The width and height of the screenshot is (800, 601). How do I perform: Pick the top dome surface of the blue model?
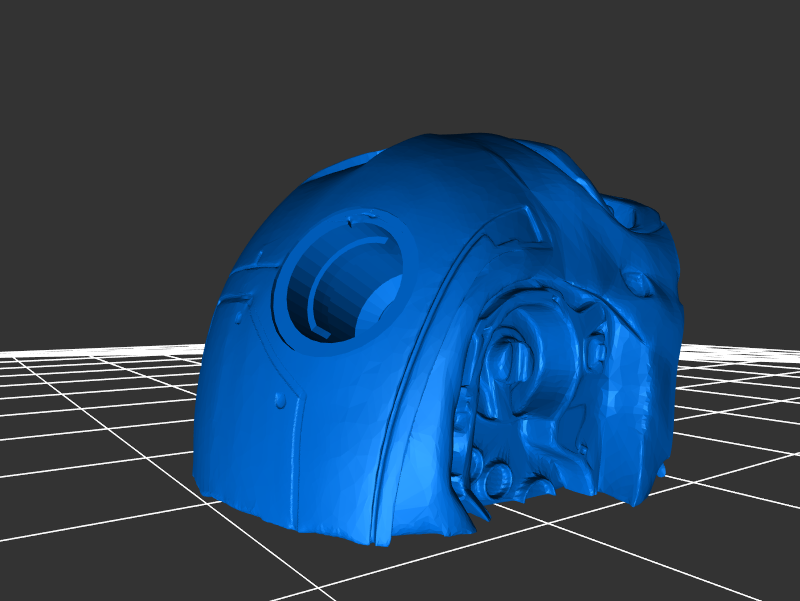tap(440, 165)
